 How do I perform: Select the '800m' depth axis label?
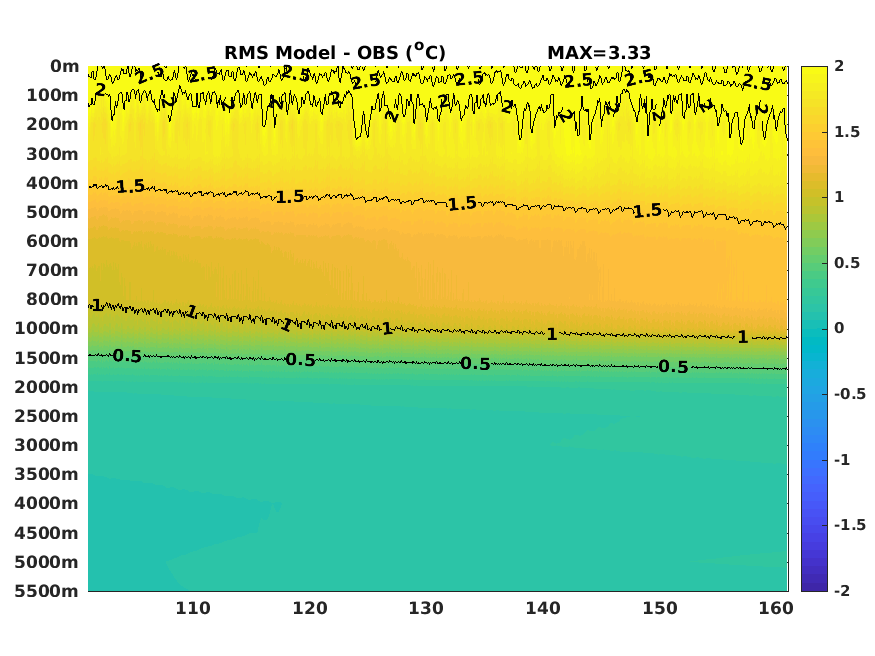click(52, 299)
